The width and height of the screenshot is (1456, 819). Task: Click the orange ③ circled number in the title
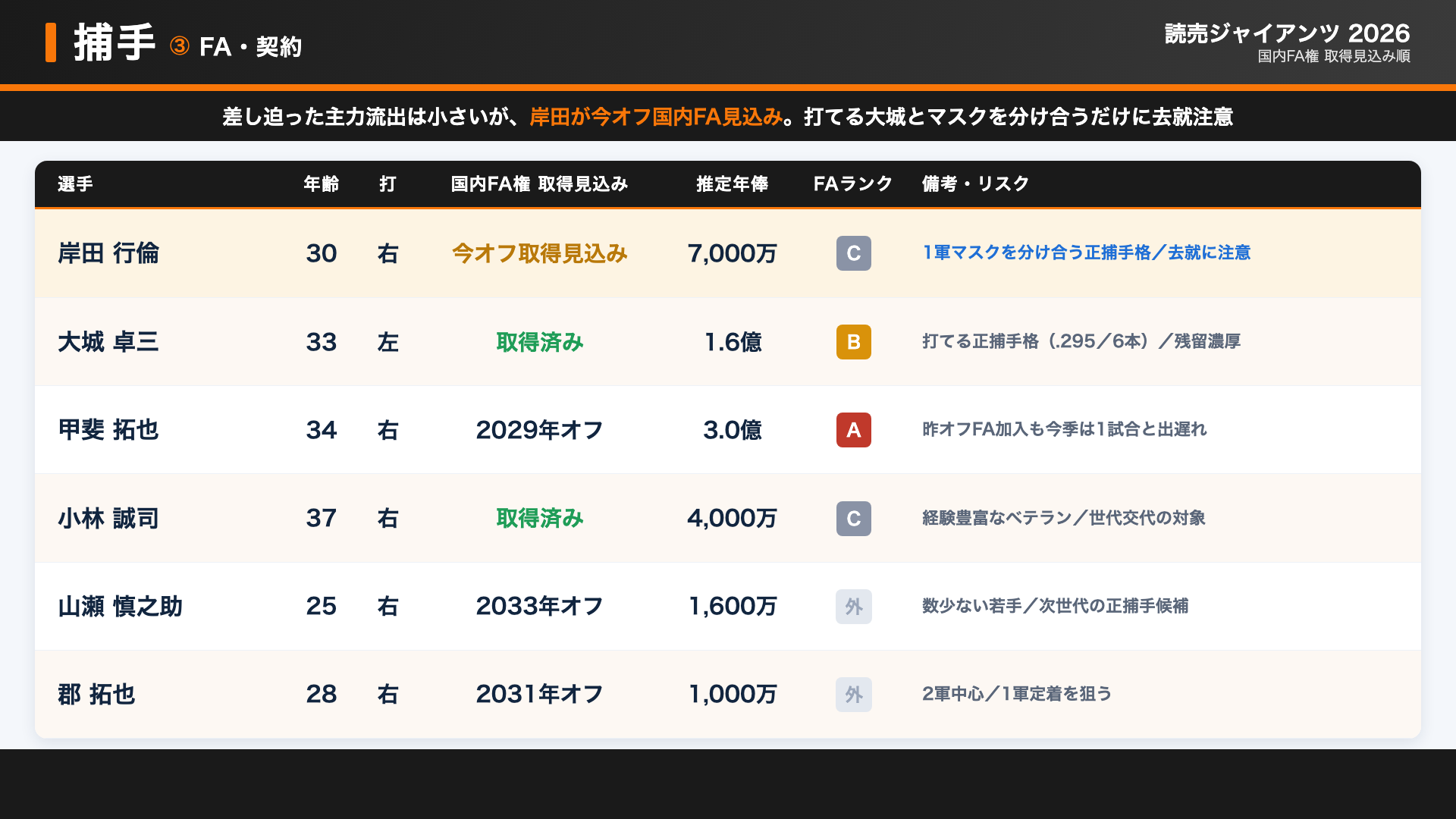click(x=180, y=46)
